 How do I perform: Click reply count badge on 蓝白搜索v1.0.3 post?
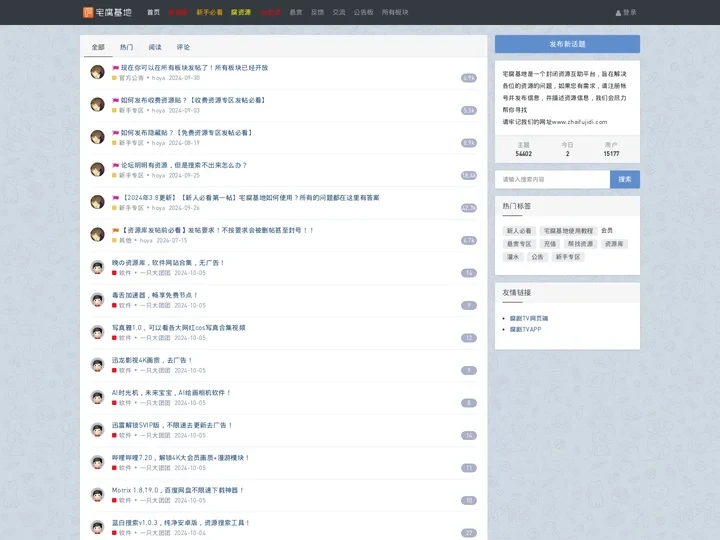(469, 533)
